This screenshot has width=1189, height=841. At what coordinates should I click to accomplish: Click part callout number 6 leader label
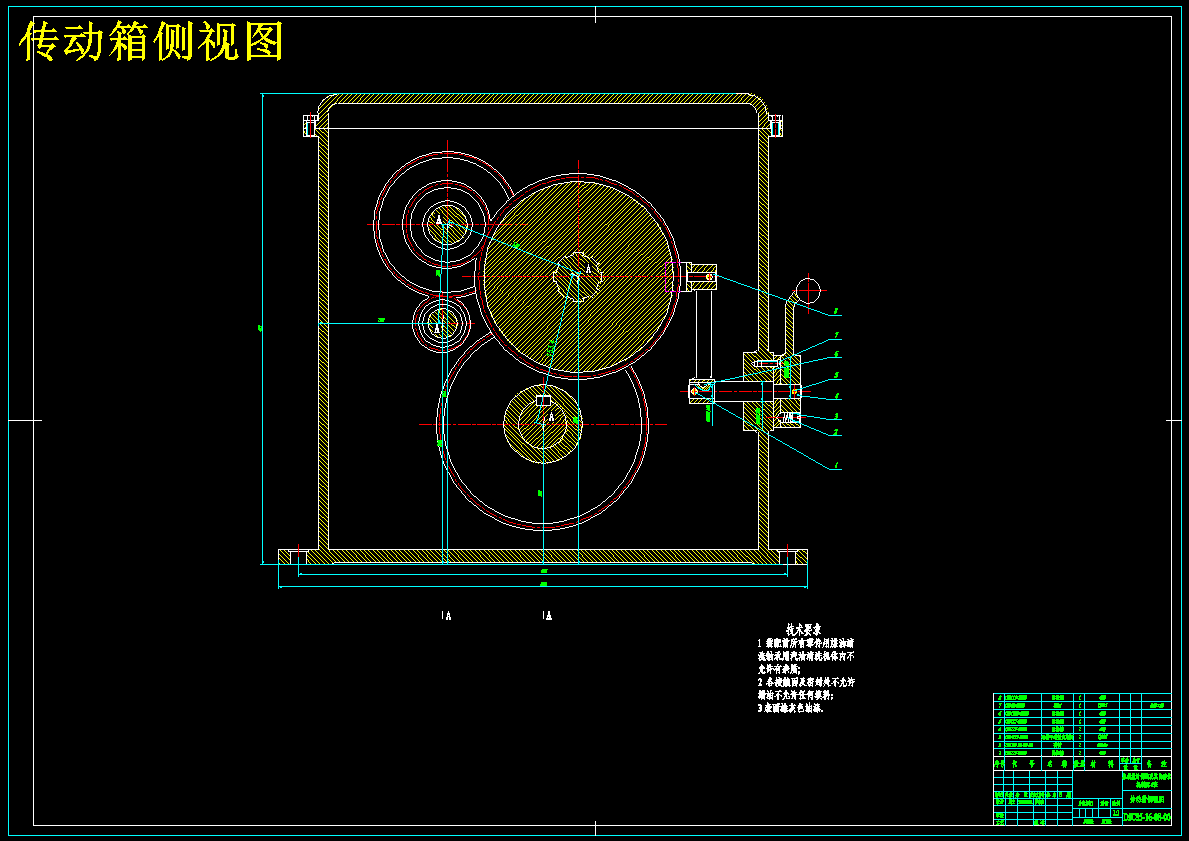pyautogui.click(x=836, y=354)
